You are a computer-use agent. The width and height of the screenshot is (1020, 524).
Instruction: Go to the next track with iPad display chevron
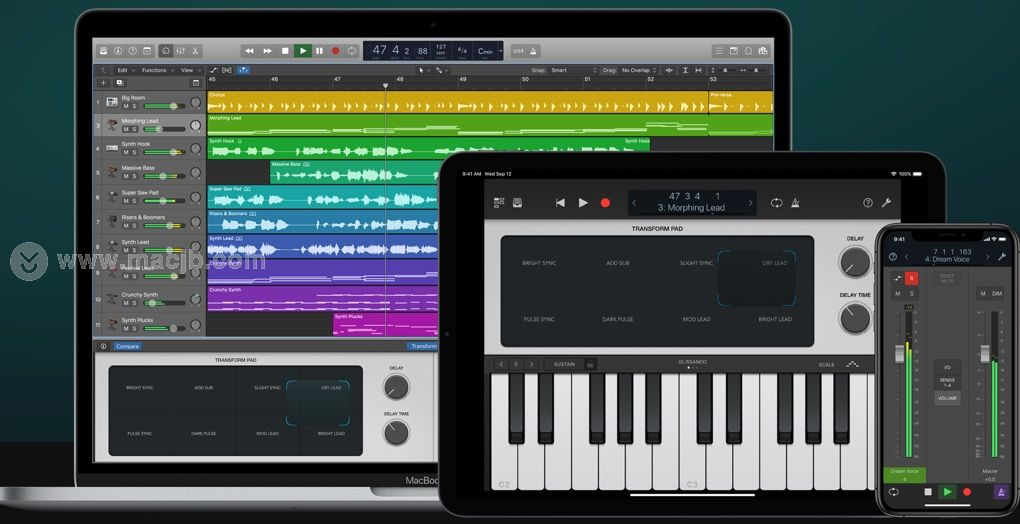750,203
